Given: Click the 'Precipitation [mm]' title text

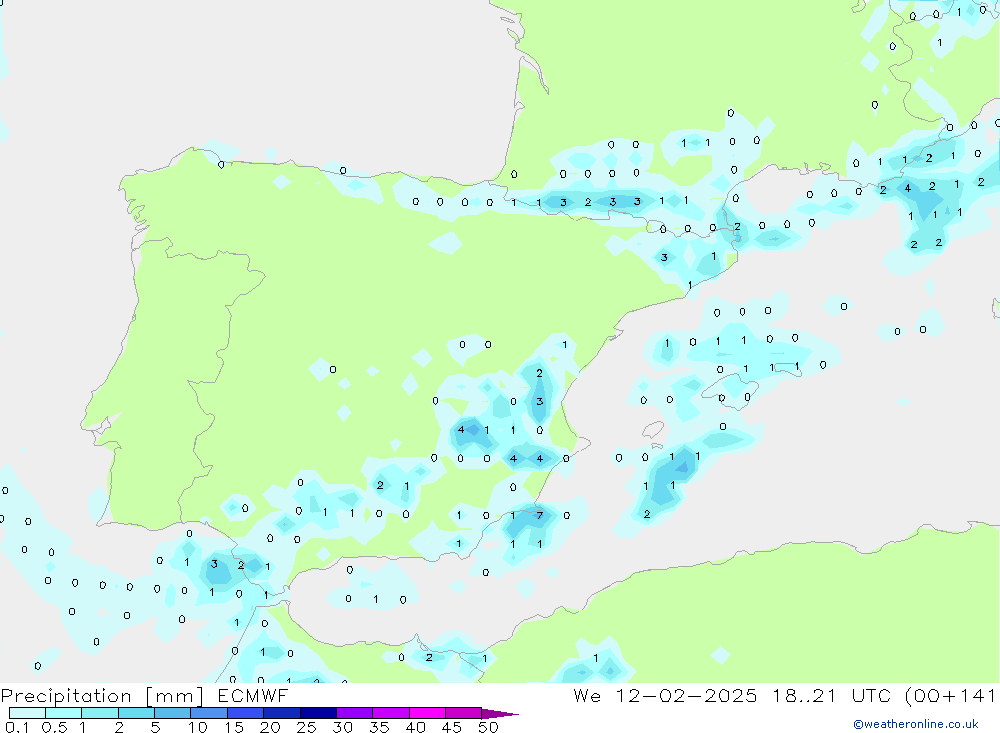Looking at the screenshot, I should (102, 696).
